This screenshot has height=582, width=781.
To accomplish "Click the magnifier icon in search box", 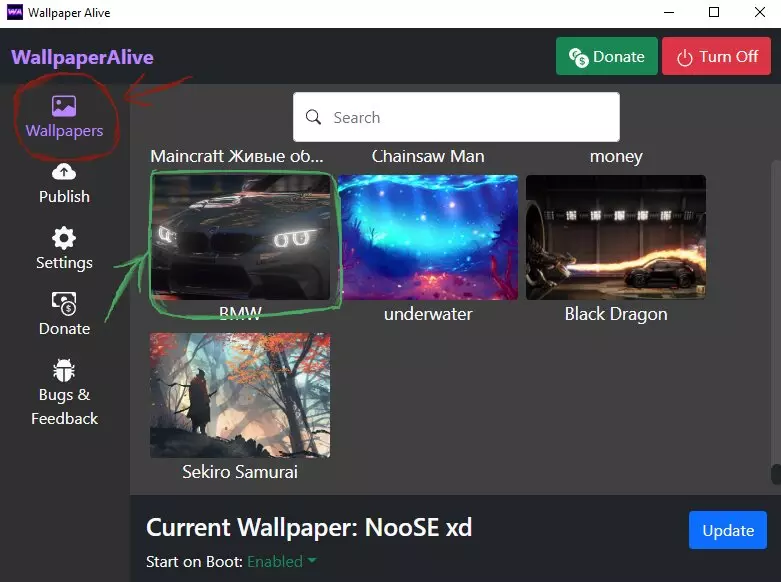I will pyautogui.click(x=313, y=117).
